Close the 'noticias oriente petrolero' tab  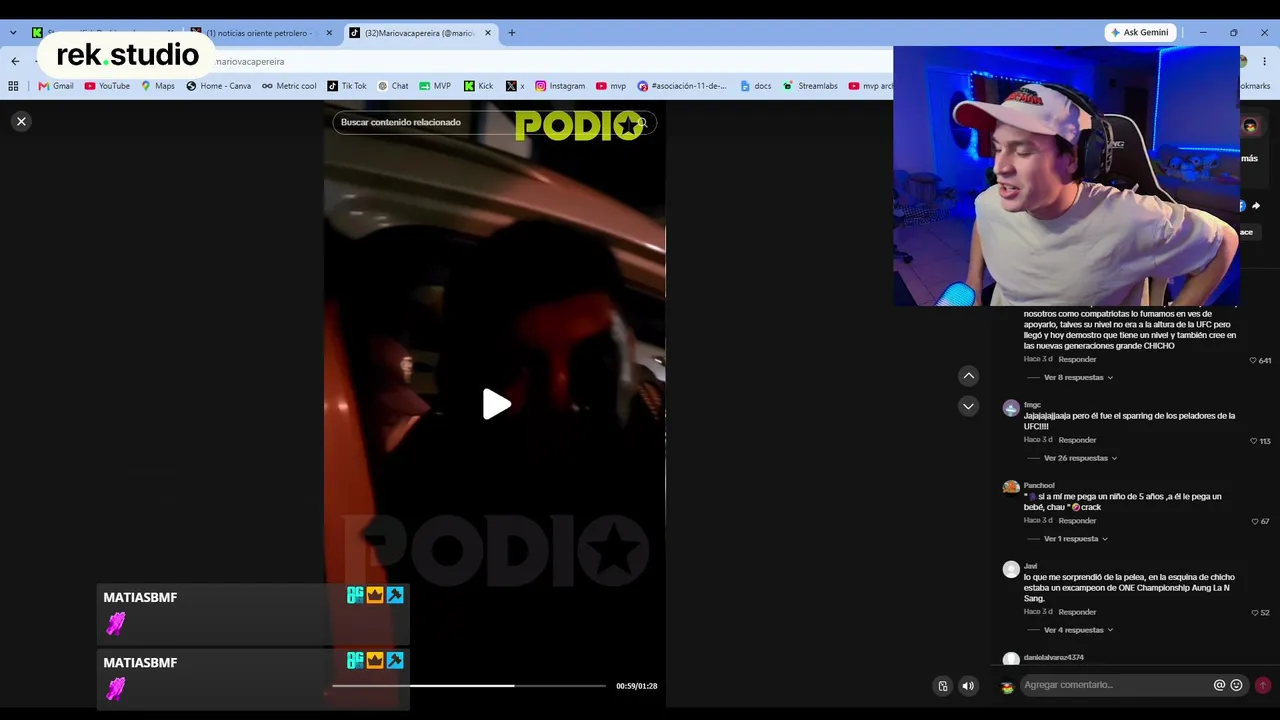click(x=329, y=33)
